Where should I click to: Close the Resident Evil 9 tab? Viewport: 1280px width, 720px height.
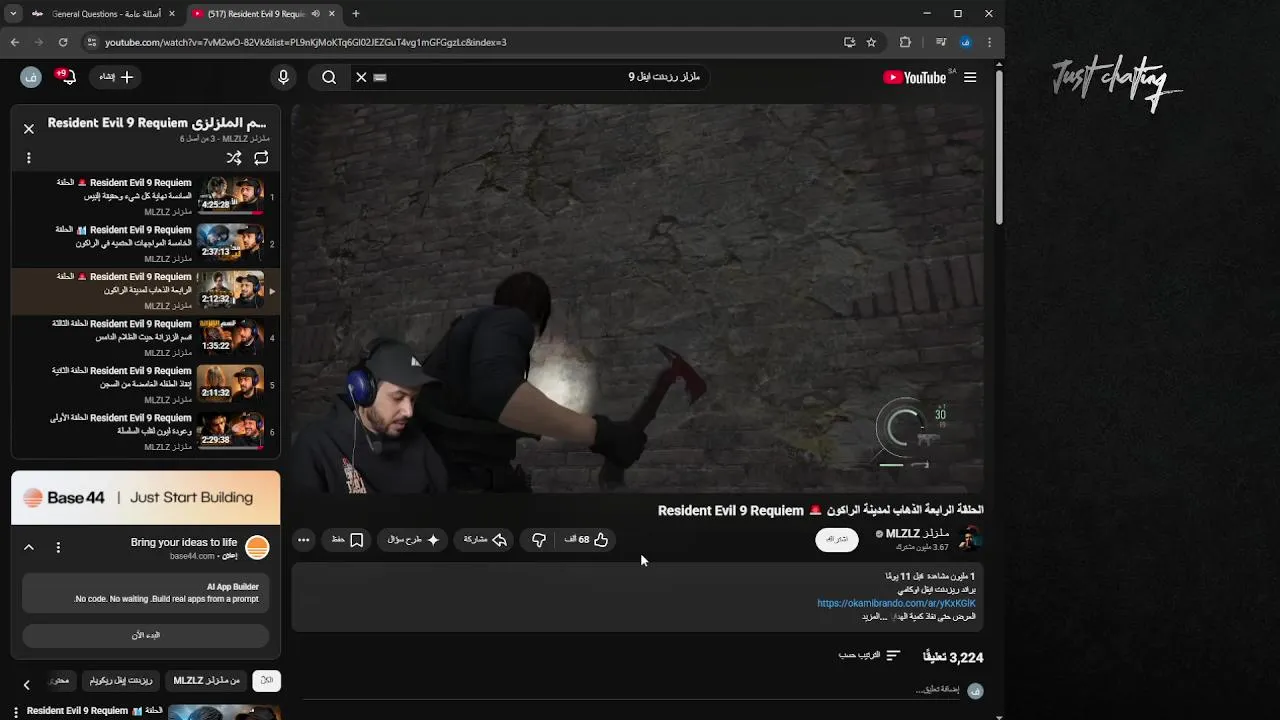[x=331, y=14]
